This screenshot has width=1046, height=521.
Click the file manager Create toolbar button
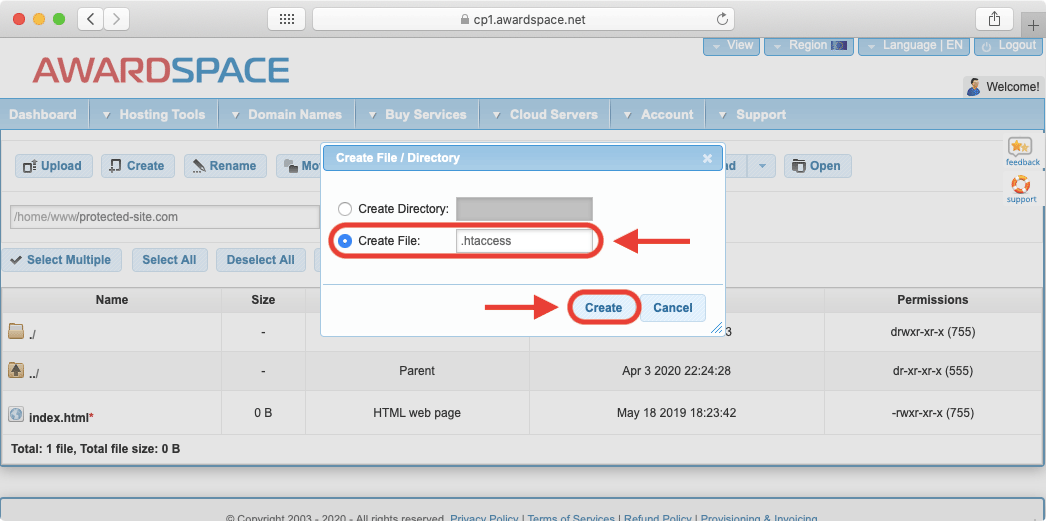coord(137,166)
